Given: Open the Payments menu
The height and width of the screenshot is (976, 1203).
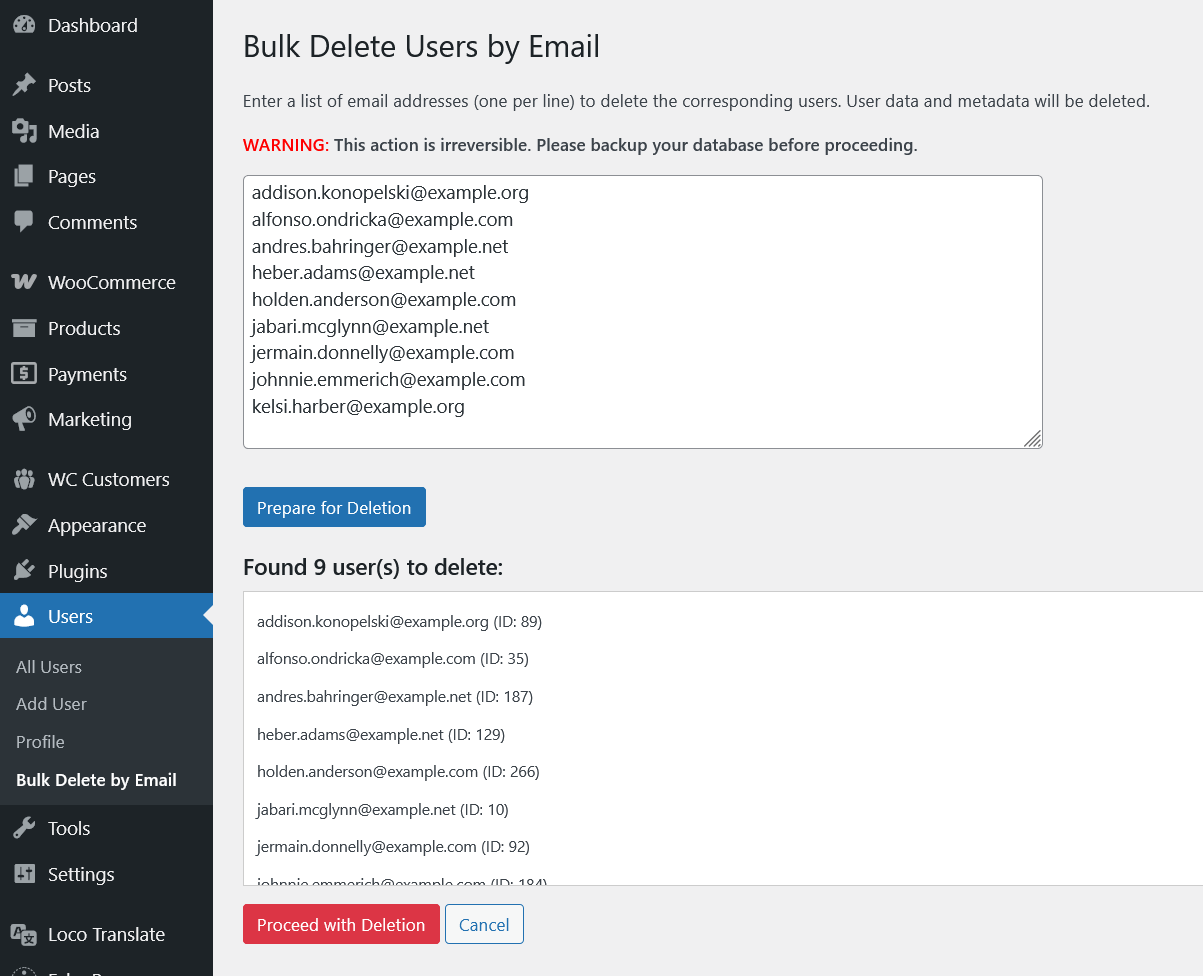Looking at the screenshot, I should coord(87,374).
